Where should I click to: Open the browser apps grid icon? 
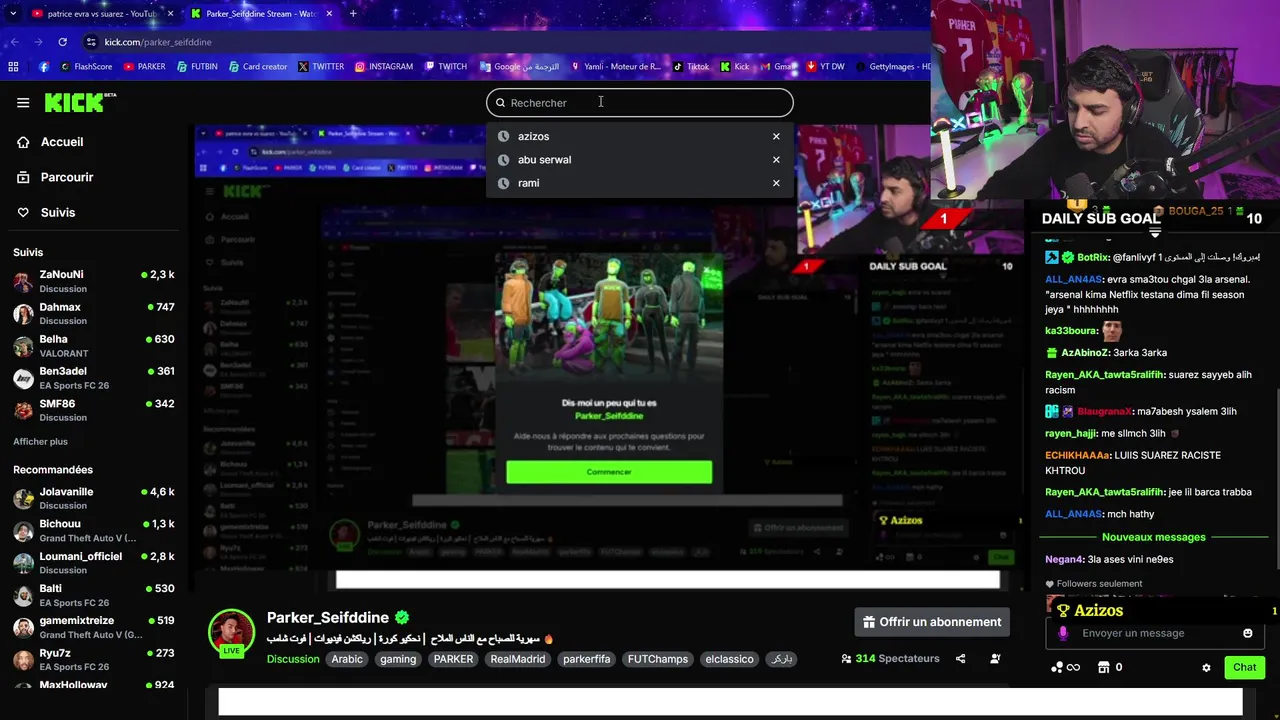tap(13, 67)
